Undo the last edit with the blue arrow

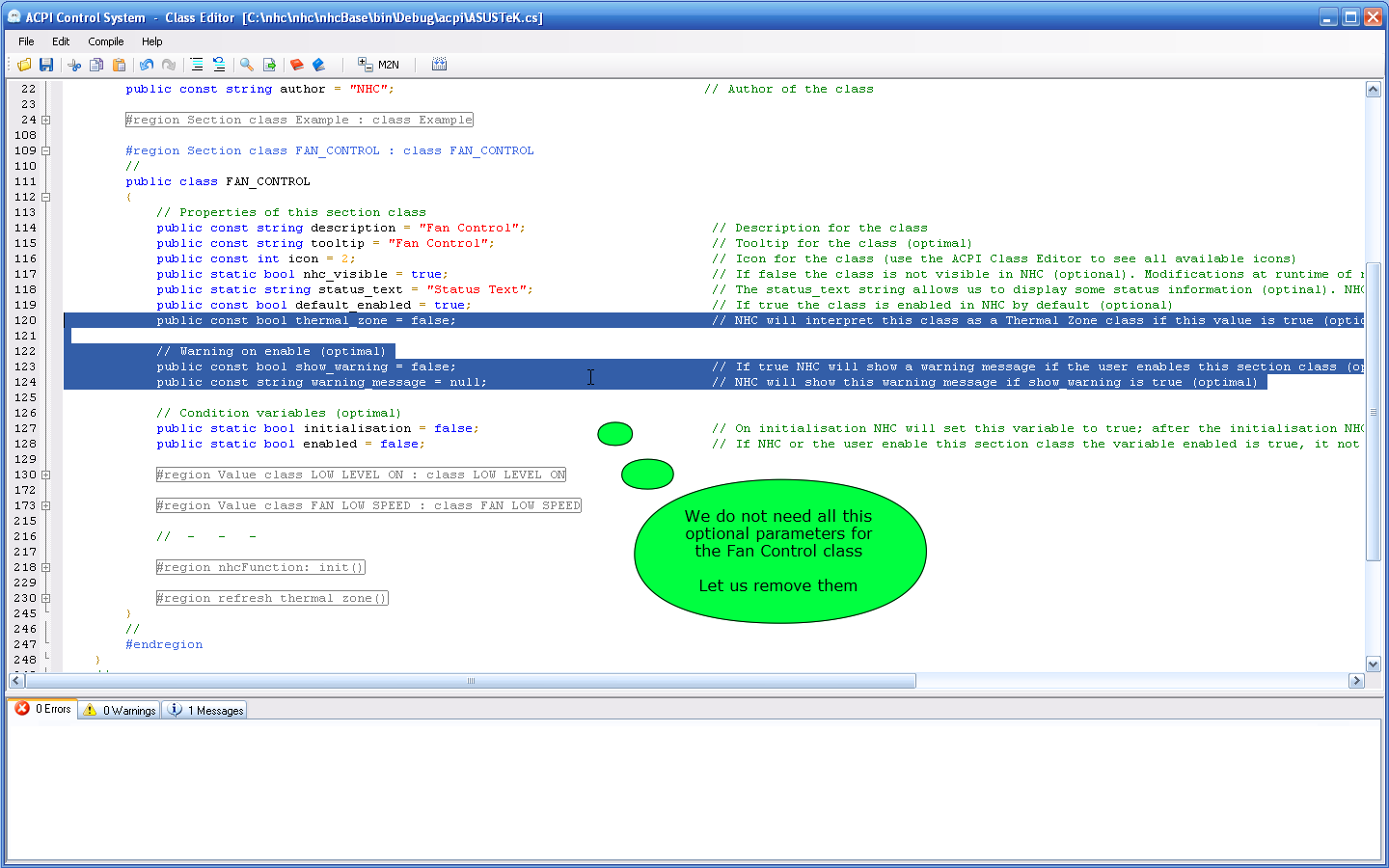(147, 65)
